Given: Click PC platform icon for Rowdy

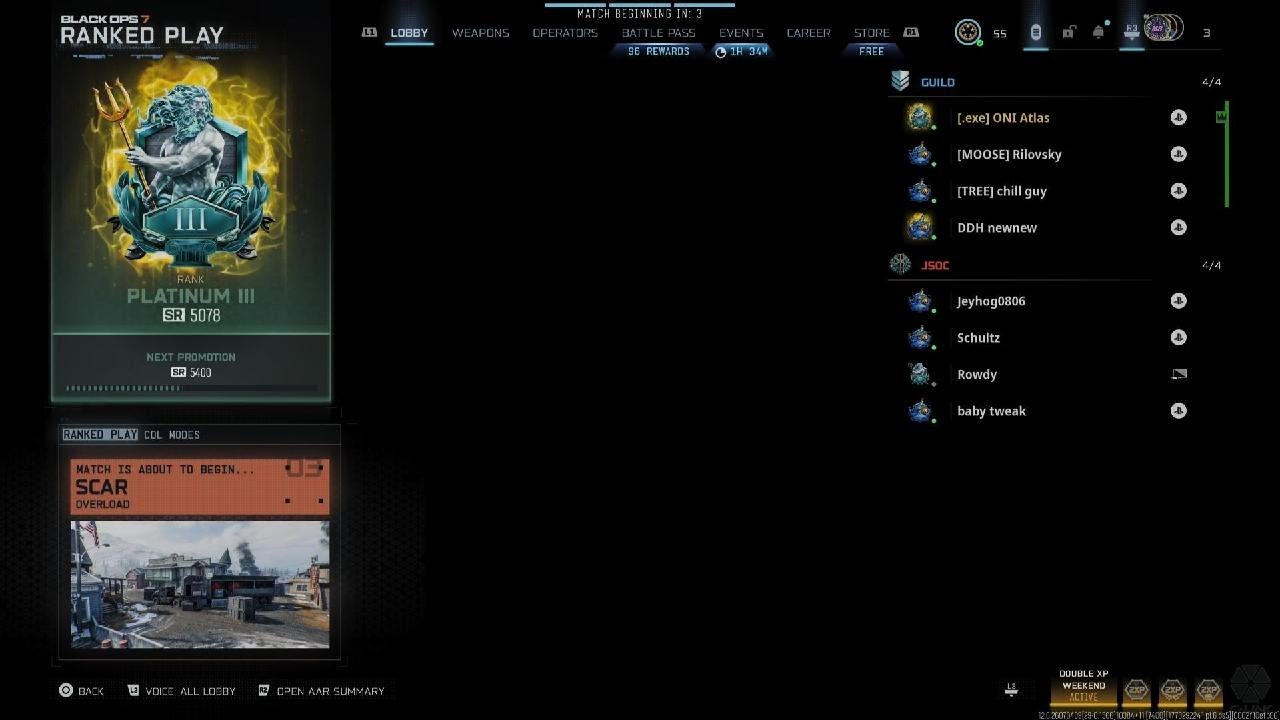Looking at the screenshot, I should point(1179,374).
